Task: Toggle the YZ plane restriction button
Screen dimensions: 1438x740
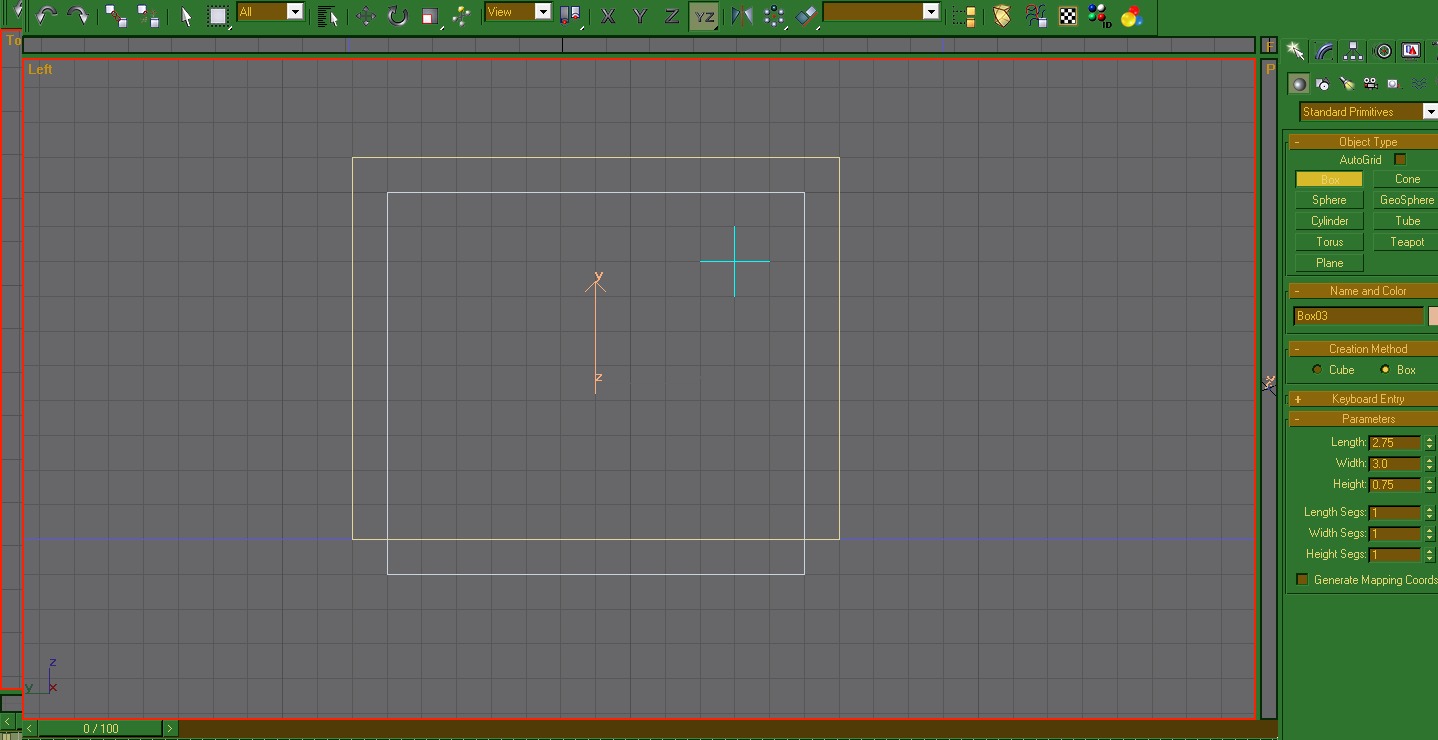Action: click(x=704, y=16)
